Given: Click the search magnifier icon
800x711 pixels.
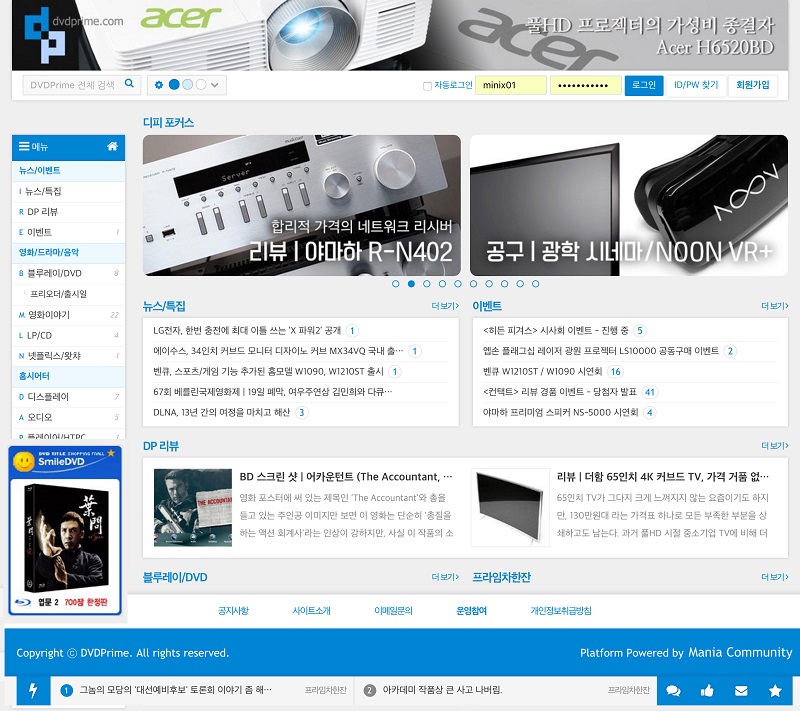Looking at the screenshot, I should click(x=129, y=84).
